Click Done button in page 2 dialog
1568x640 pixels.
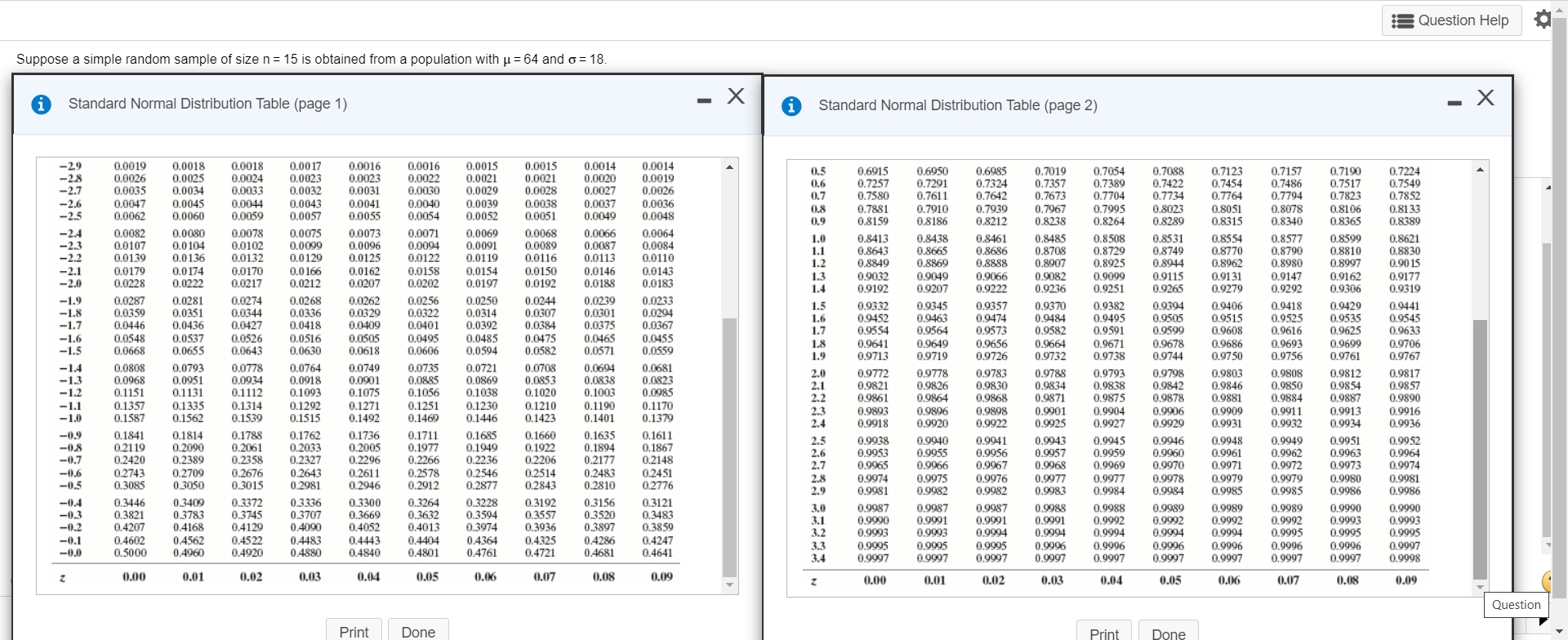tap(1169, 633)
